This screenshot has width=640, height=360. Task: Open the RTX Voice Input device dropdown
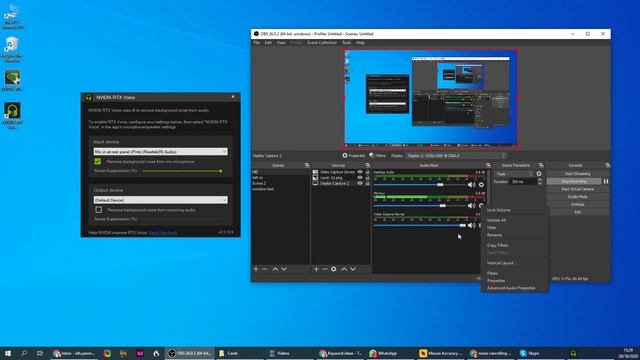160,151
